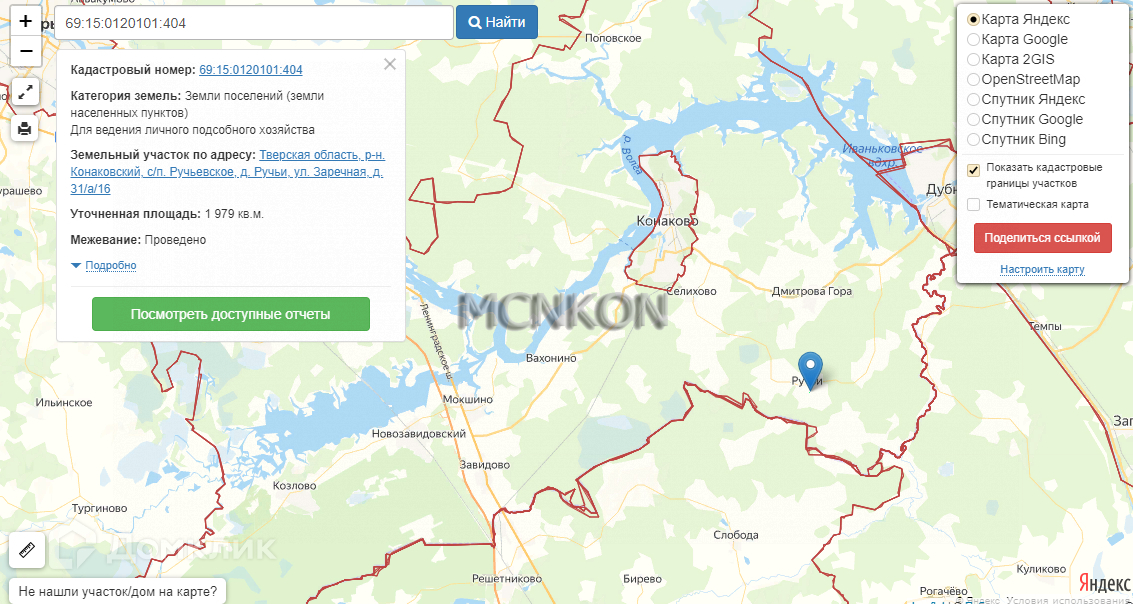Screen dimensions: 1133x604
Task: Enable the Тематическая карта checkbox
Action: 973,204
